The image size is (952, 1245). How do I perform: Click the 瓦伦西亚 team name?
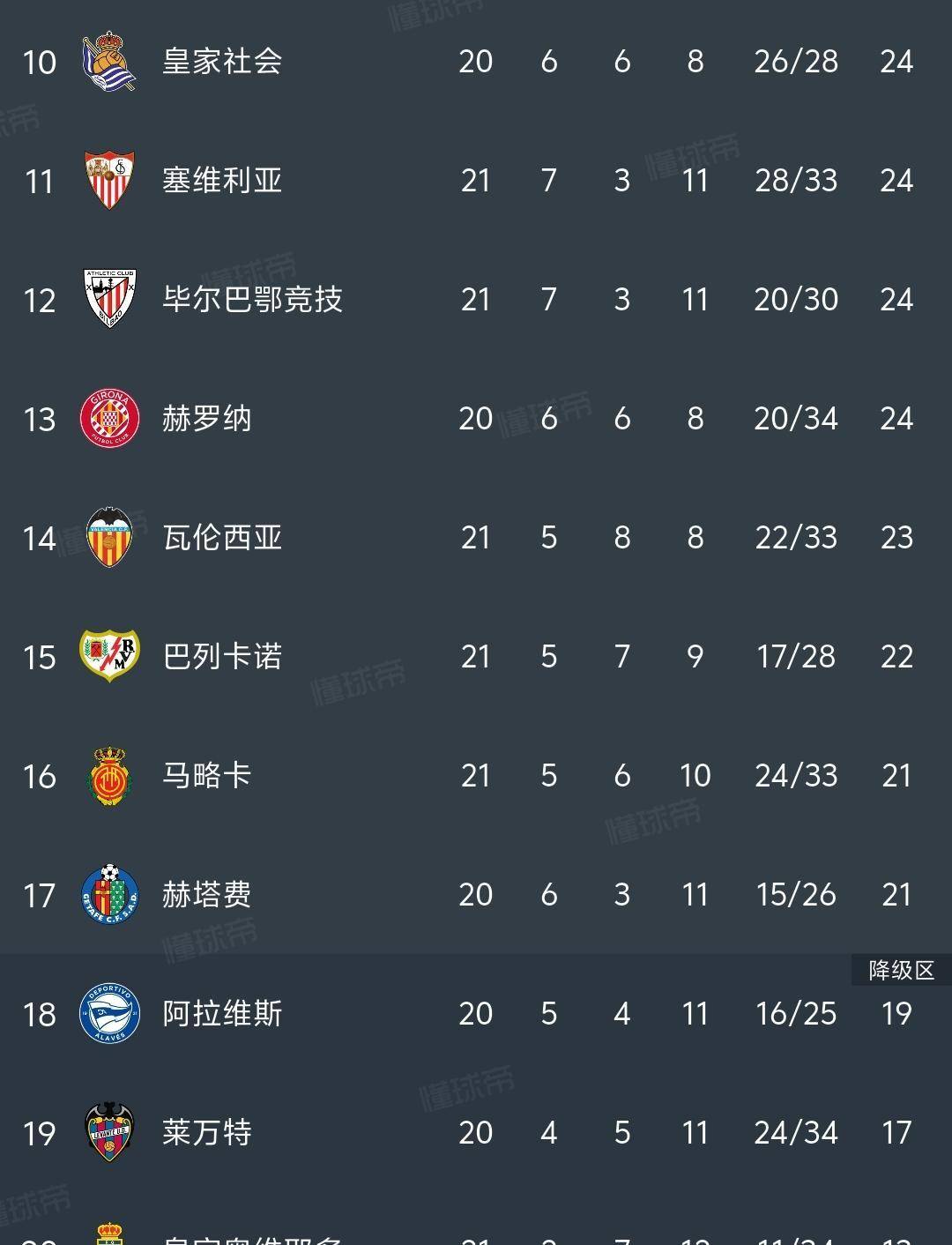tap(223, 537)
